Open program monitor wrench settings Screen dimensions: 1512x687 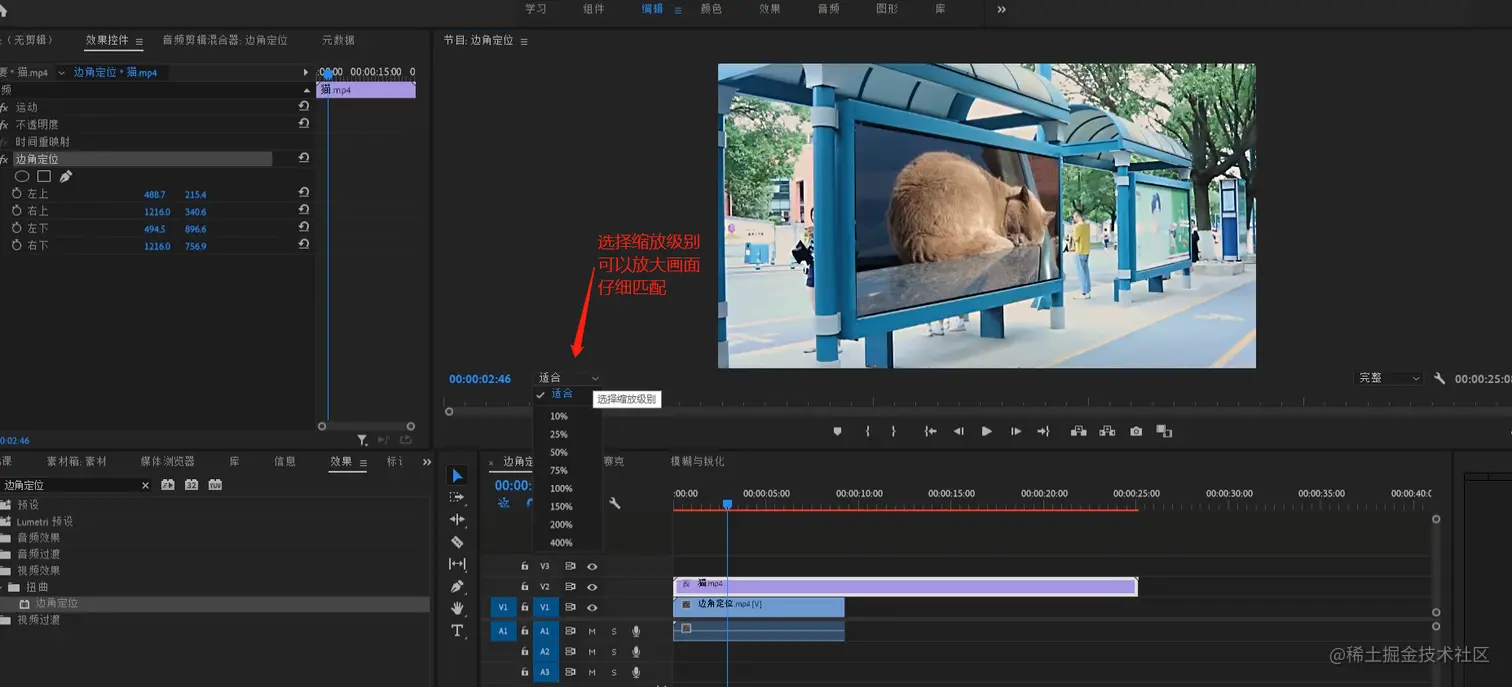click(1439, 379)
